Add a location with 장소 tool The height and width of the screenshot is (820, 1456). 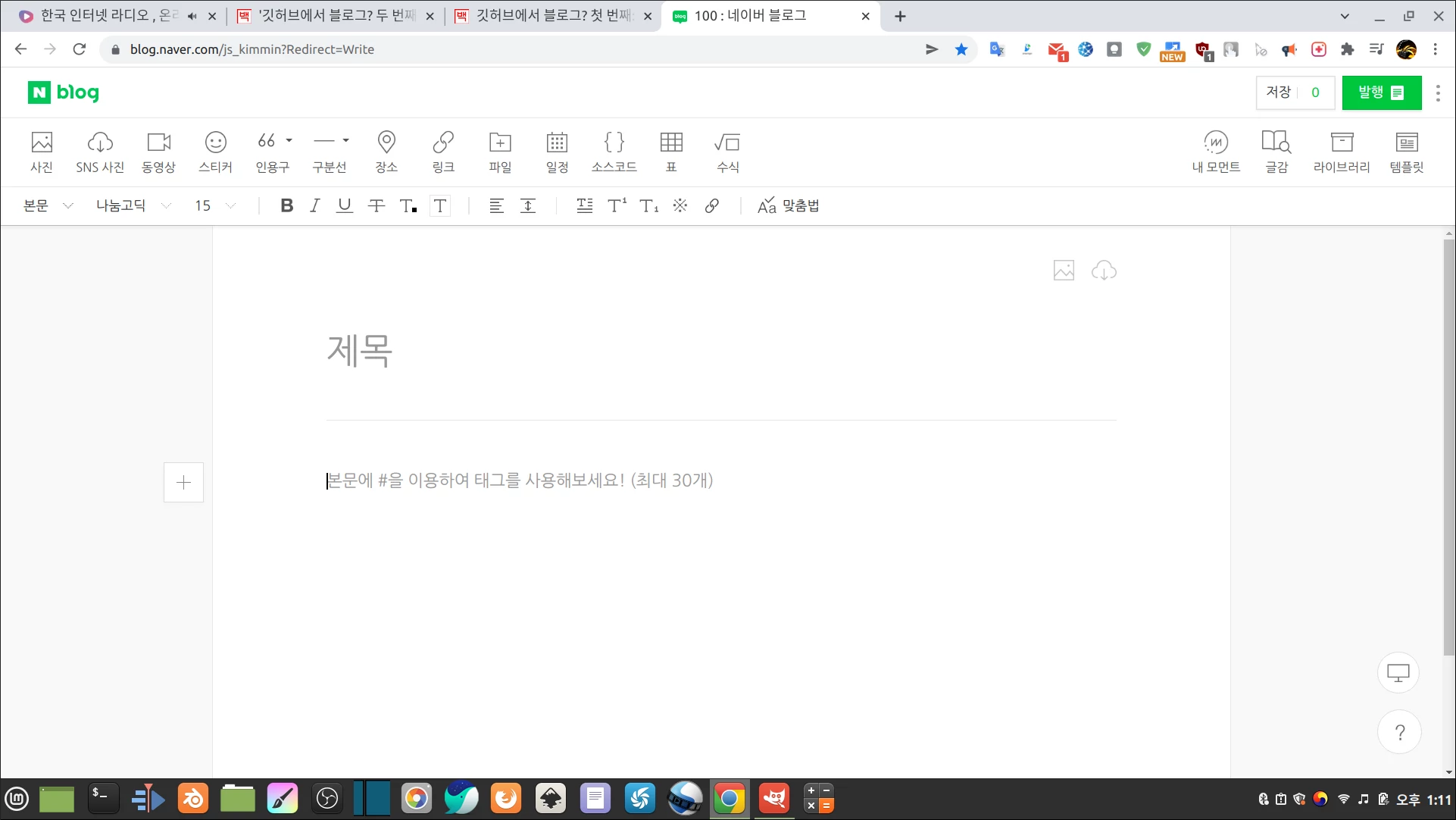[386, 151]
